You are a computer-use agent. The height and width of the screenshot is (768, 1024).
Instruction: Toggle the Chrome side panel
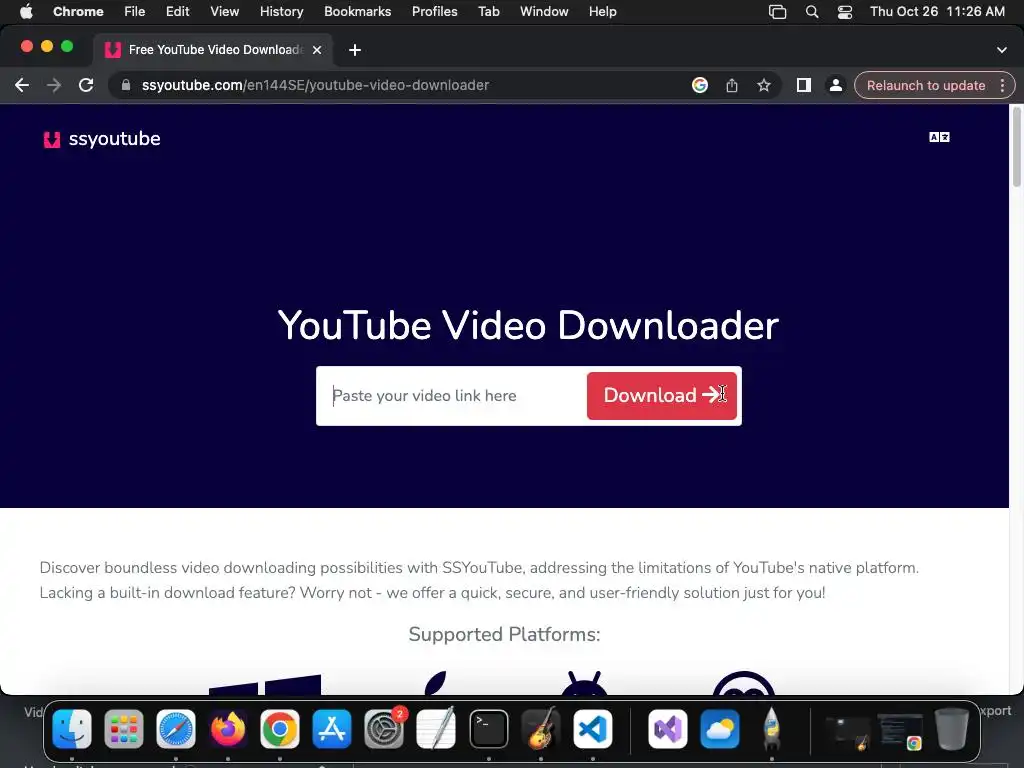tap(804, 86)
